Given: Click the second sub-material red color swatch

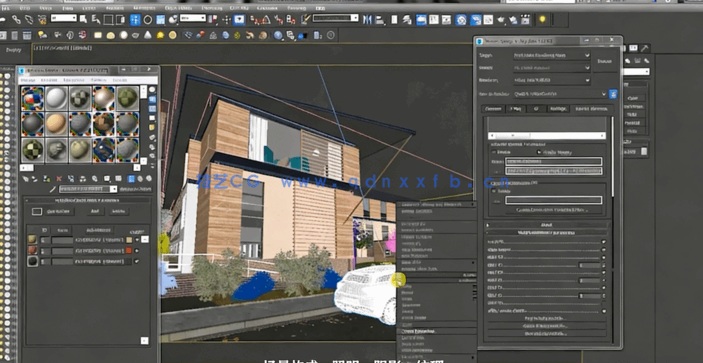Looking at the screenshot, I should (129, 251).
